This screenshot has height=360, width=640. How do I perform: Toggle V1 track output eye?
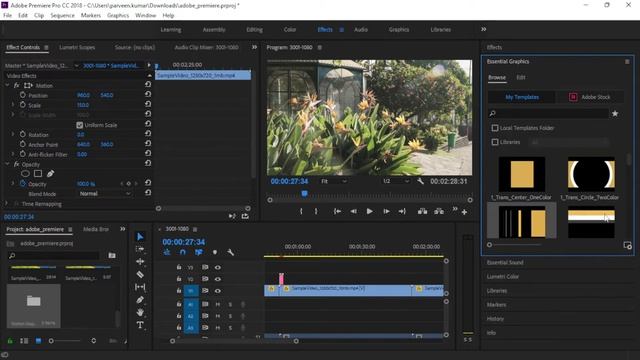(218, 291)
